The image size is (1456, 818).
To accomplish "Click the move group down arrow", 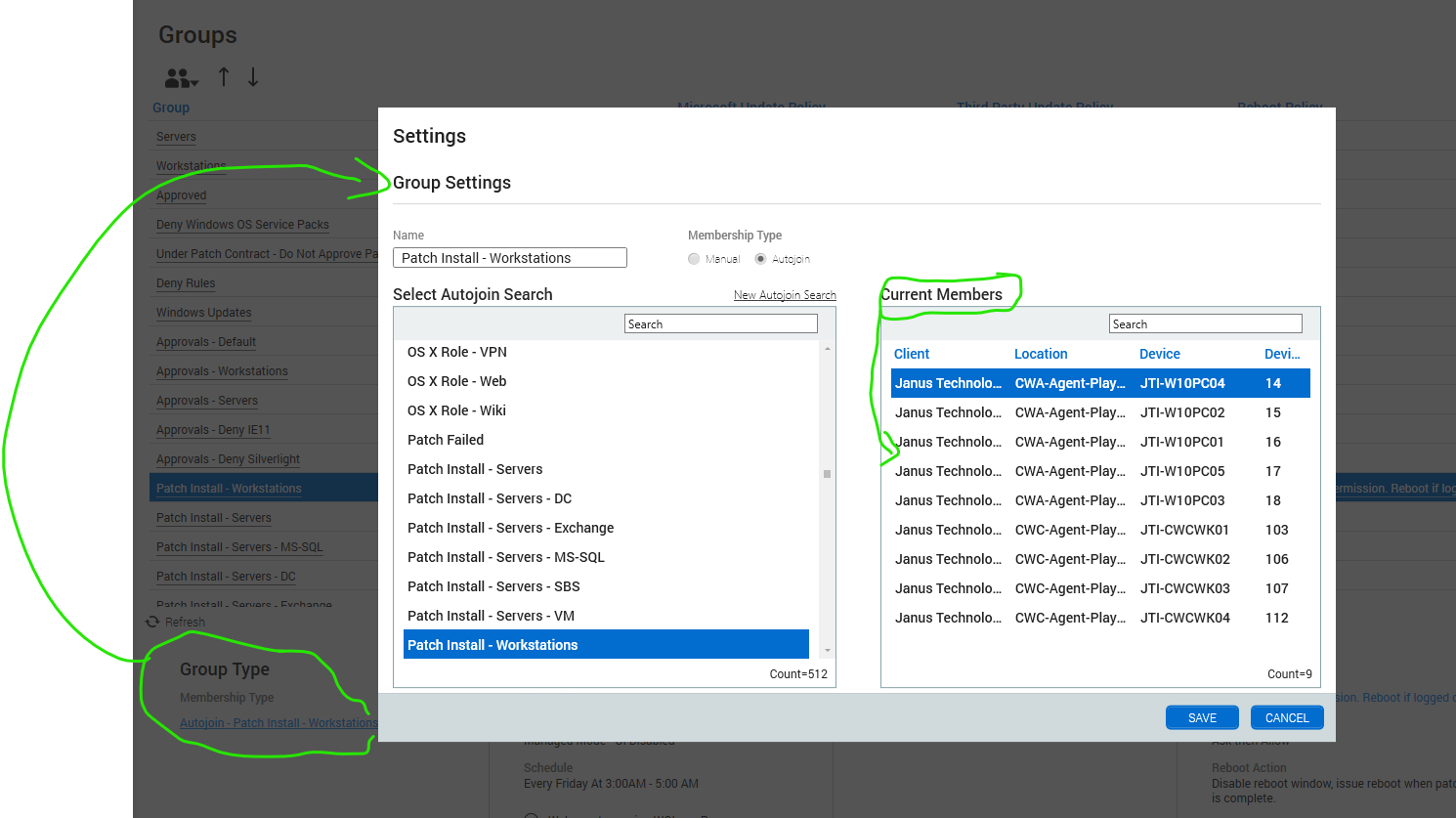I will click(253, 77).
